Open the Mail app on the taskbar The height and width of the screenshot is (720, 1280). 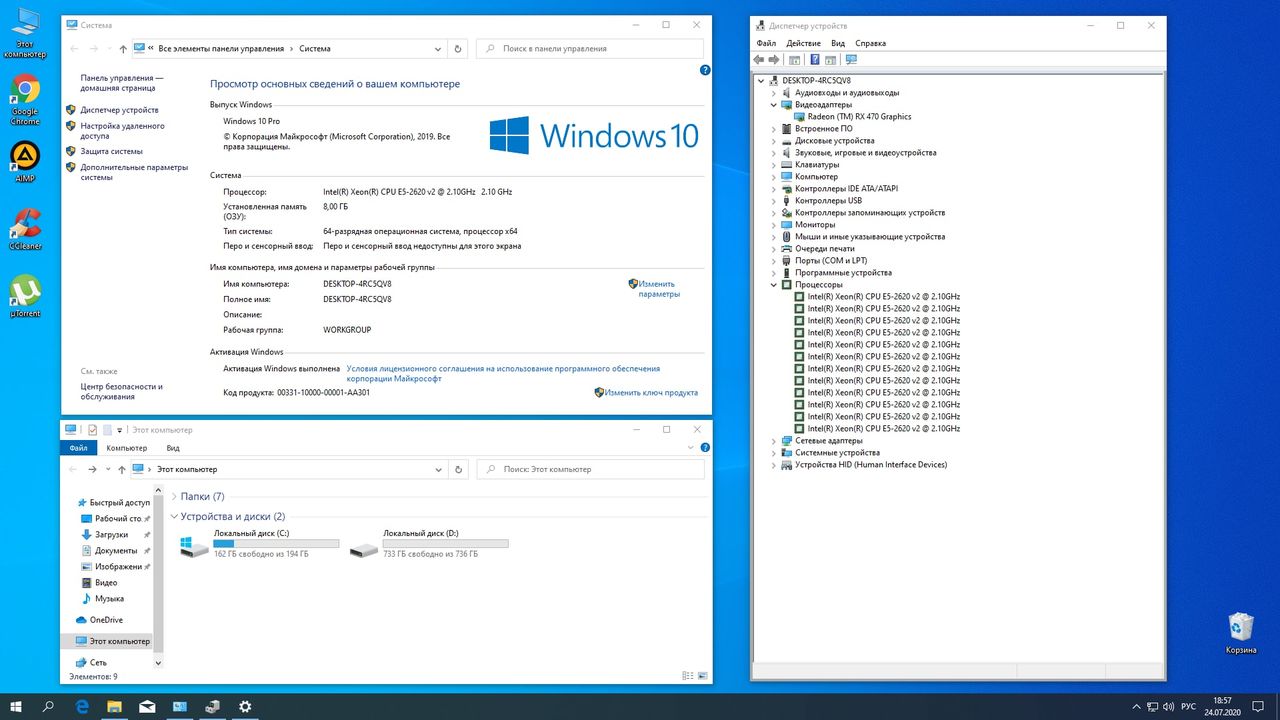click(x=147, y=706)
